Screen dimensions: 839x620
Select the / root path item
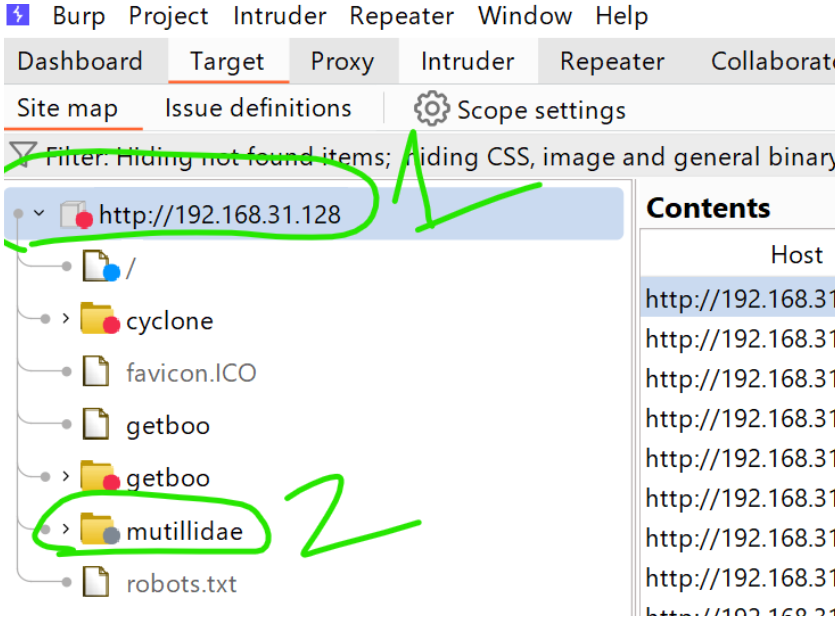click(131, 267)
